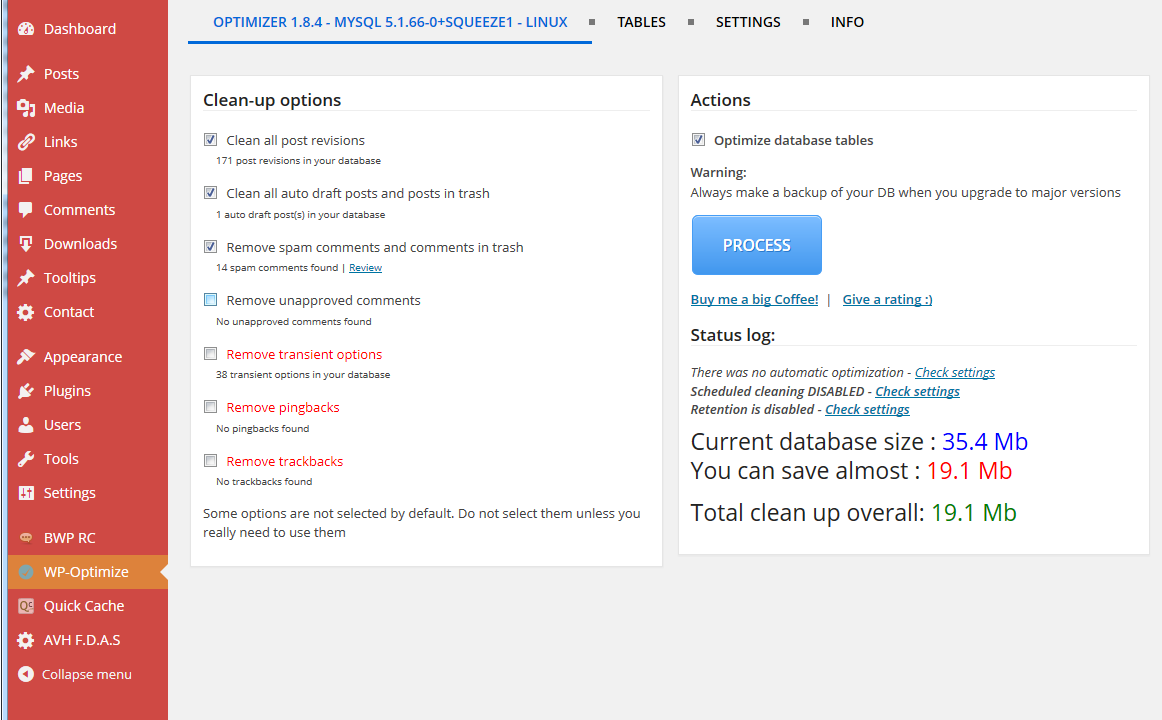Check settings link for retention disabled
Screen dimensions: 1162x720
(x=867, y=410)
